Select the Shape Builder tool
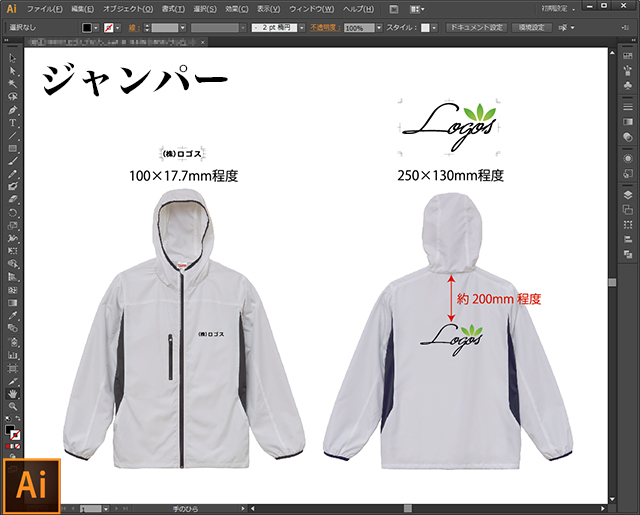Viewport: 640px width, 515px height. (x=13, y=264)
